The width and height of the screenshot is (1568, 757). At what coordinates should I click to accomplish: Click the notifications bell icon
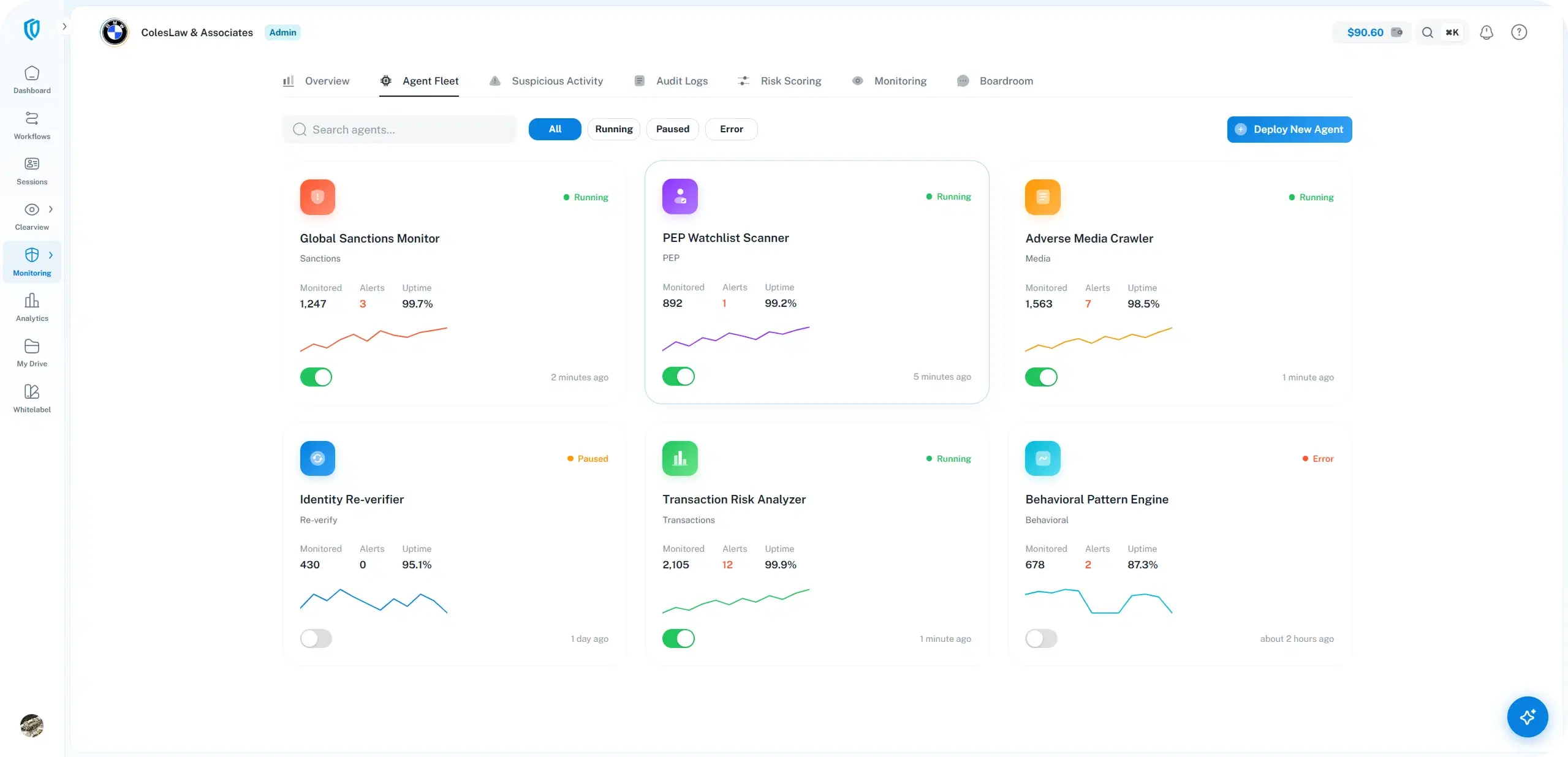coord(1486,32)
